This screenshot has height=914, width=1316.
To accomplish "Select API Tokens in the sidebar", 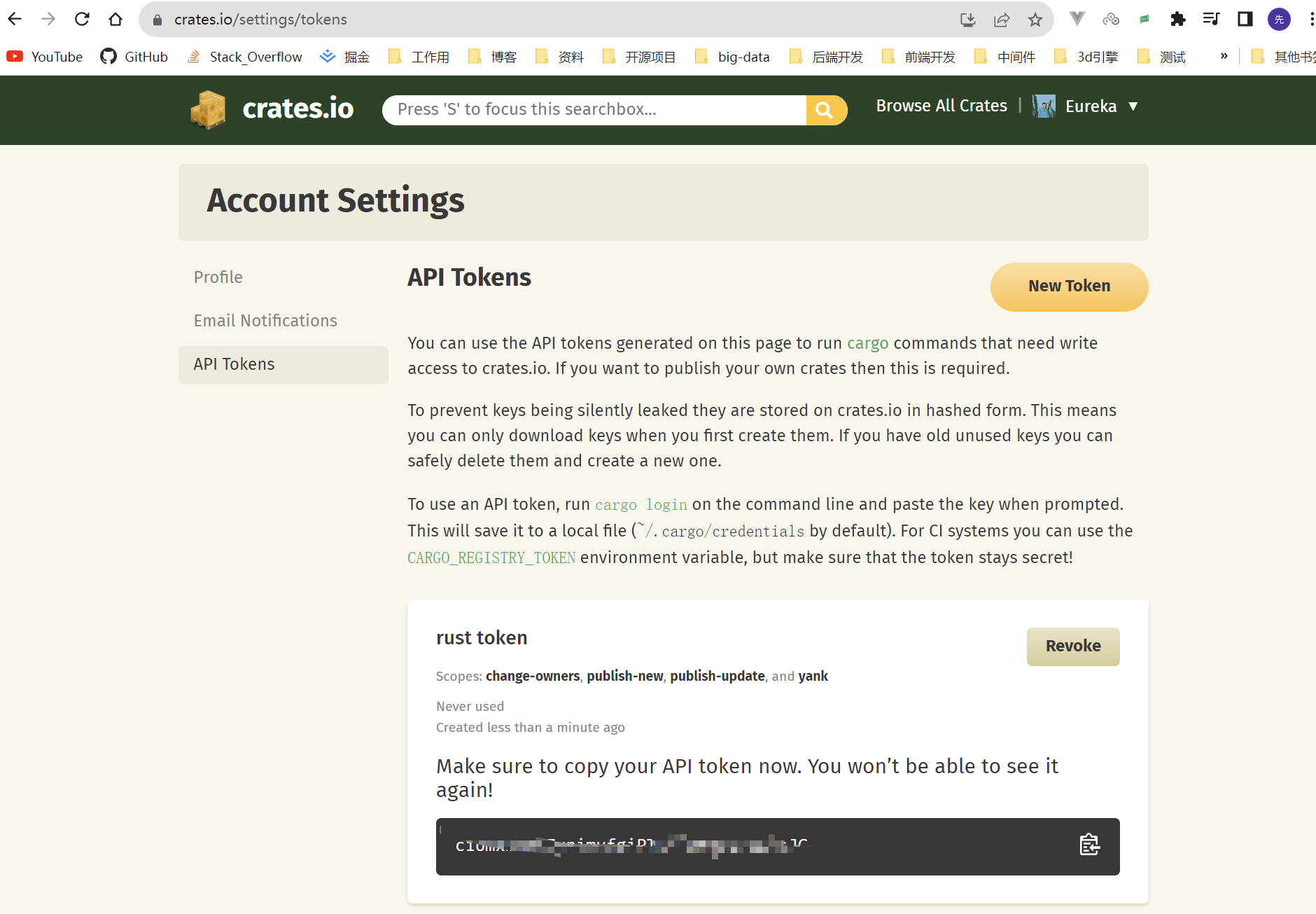I will pos(283,364).
